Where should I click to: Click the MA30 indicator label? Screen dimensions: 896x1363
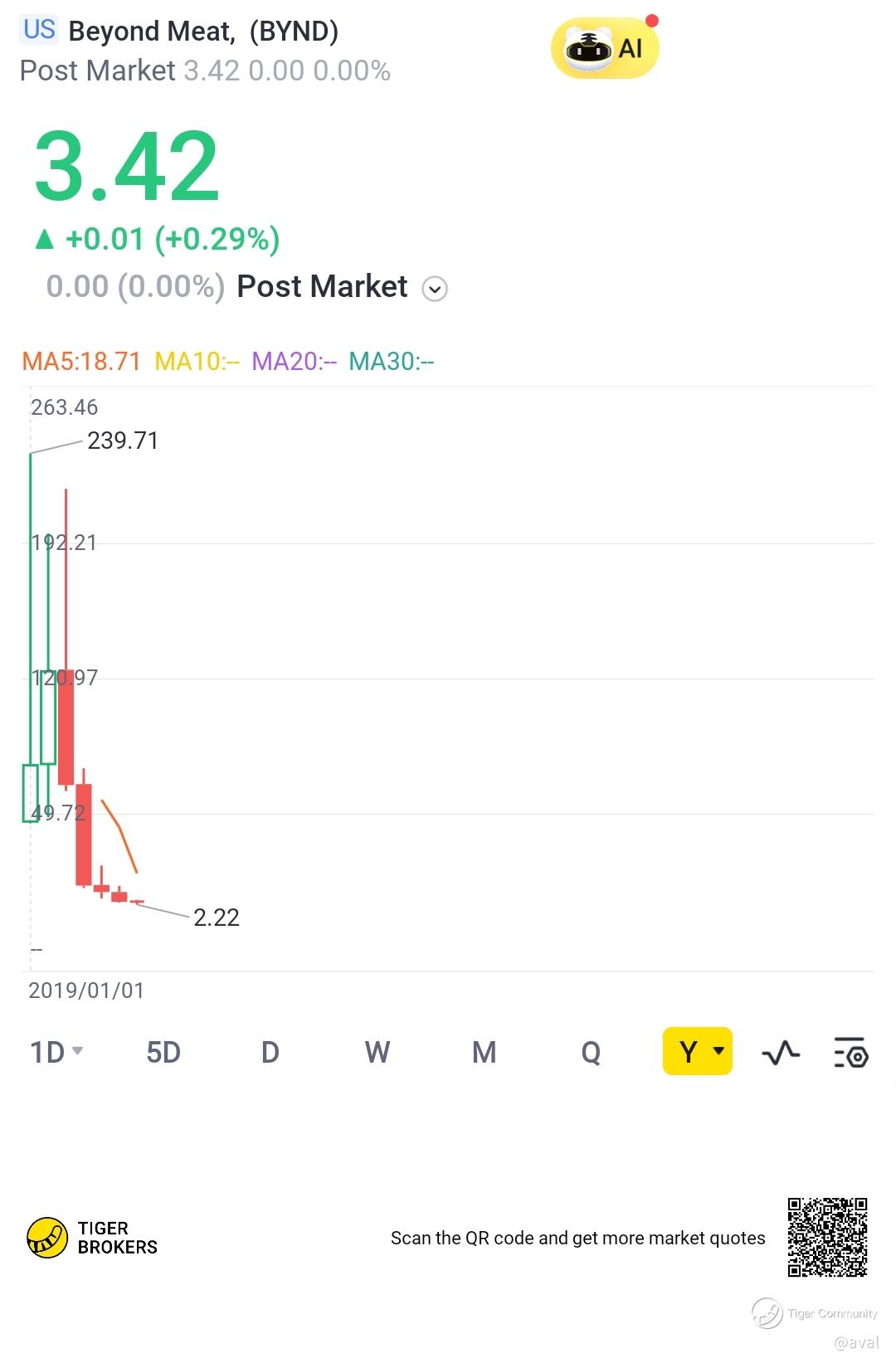391,362
